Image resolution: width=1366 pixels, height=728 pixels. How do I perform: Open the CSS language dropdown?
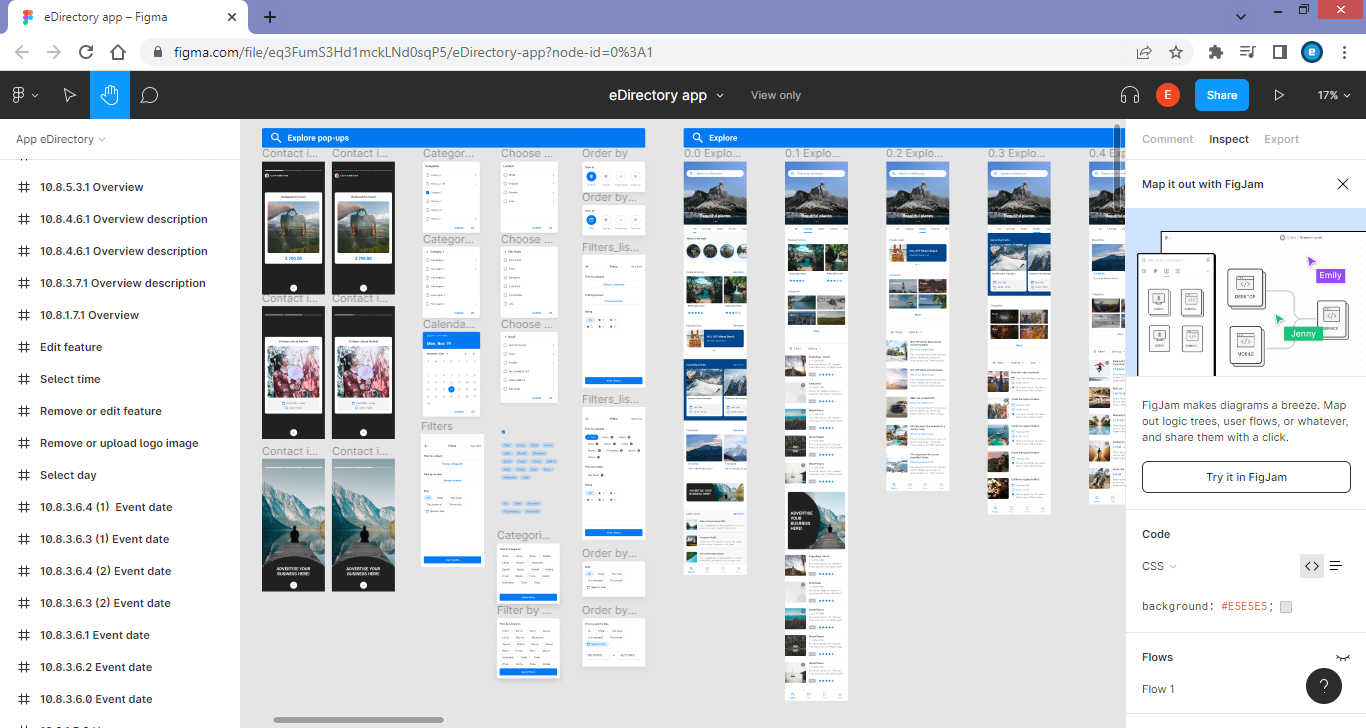[x=1159, y=566]
